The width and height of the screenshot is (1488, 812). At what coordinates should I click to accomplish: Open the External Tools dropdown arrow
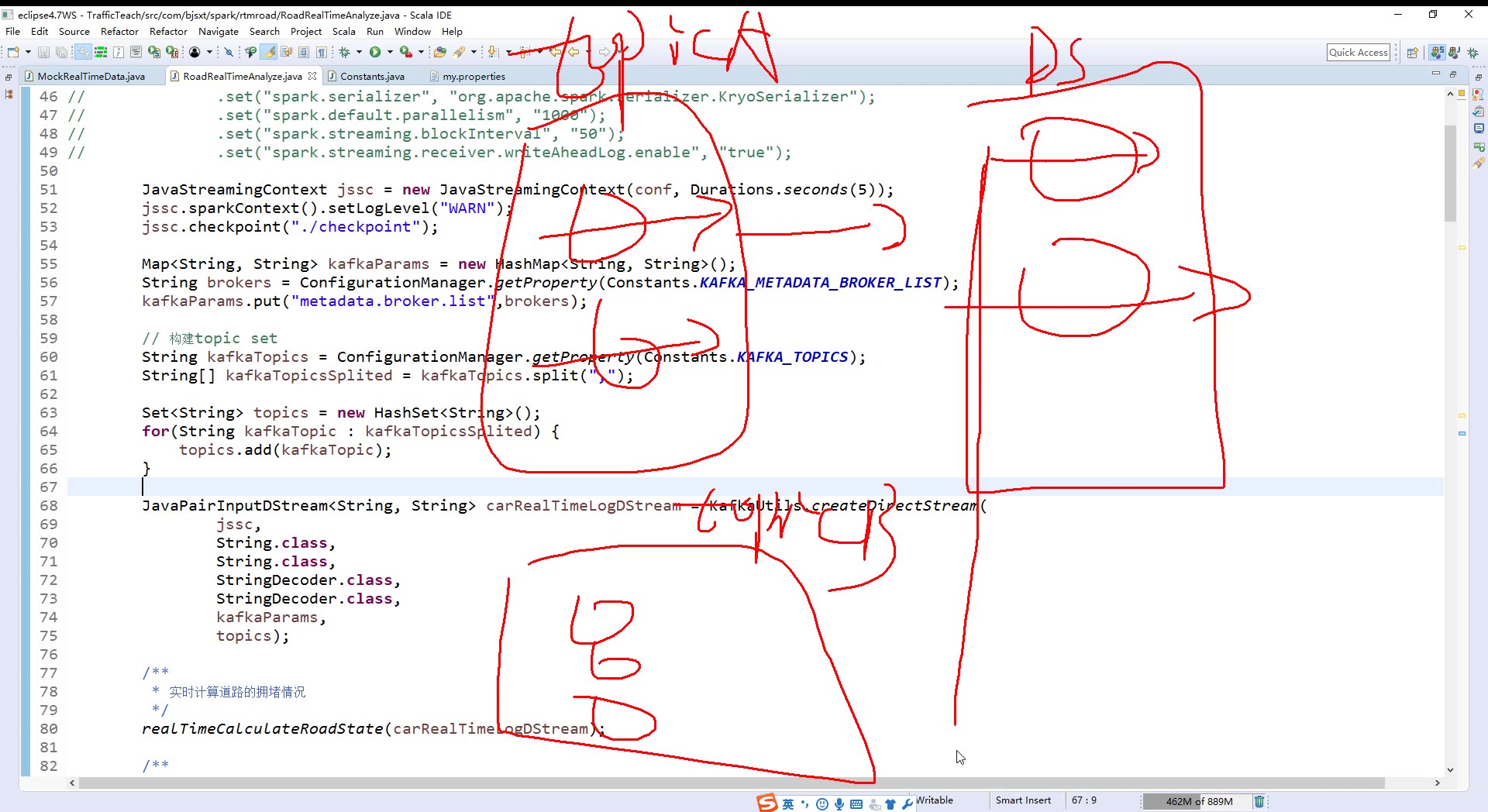point(421,52)
